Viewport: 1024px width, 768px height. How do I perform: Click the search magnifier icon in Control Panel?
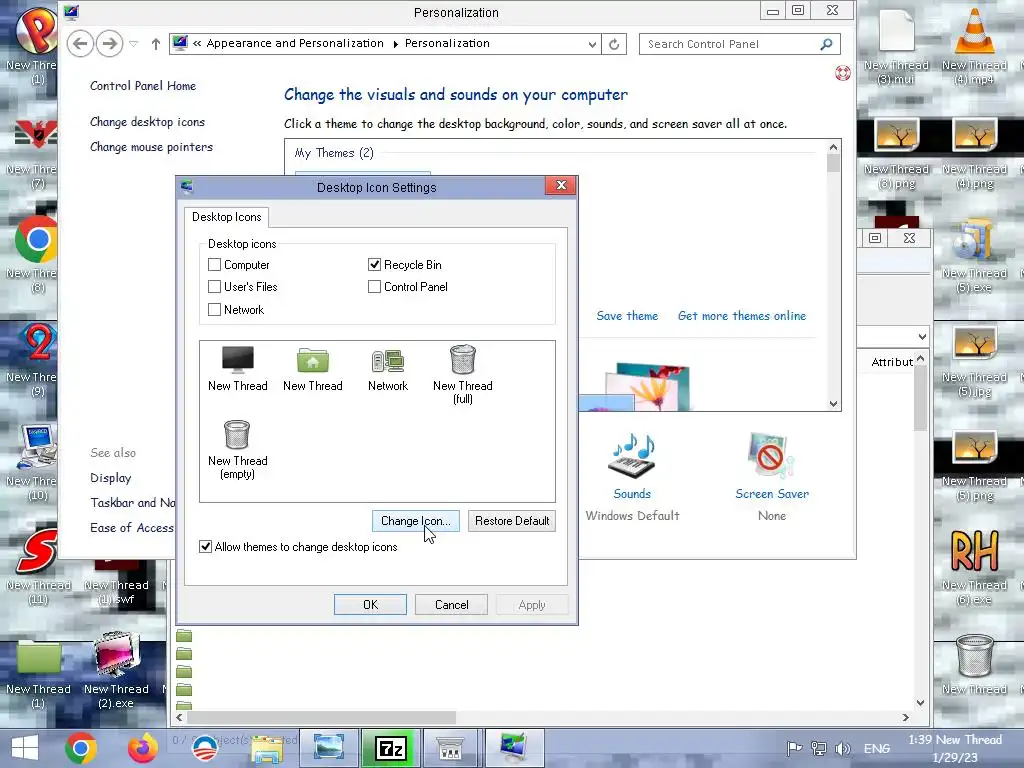pyautogui.click(x=826, y=44)
